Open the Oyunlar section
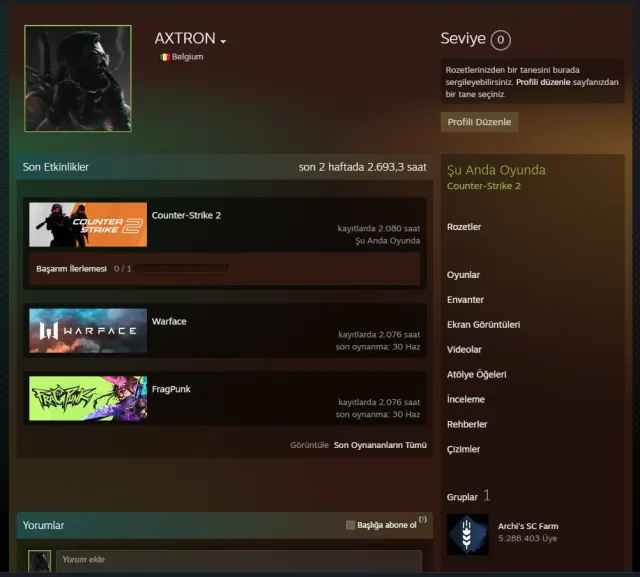Image resolution: width=640 pixels, height=577 pixels. click(x=463, y=275)
